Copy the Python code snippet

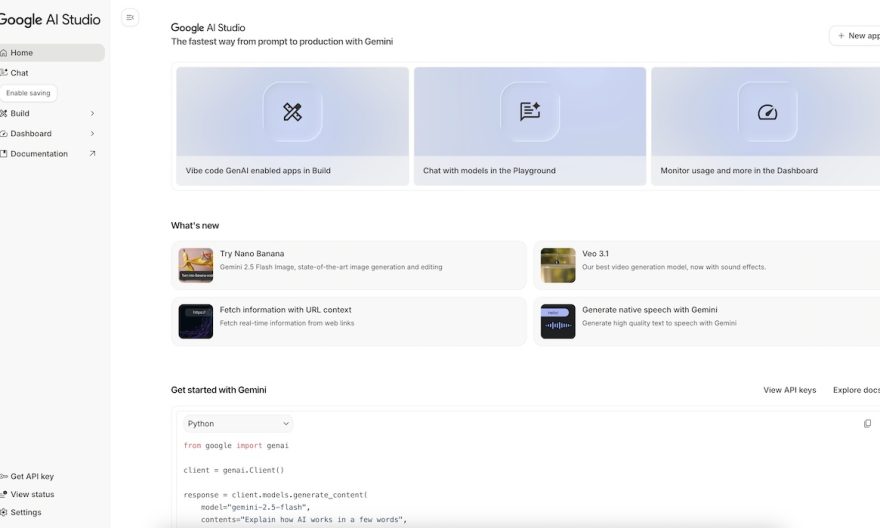click(867, 423)
